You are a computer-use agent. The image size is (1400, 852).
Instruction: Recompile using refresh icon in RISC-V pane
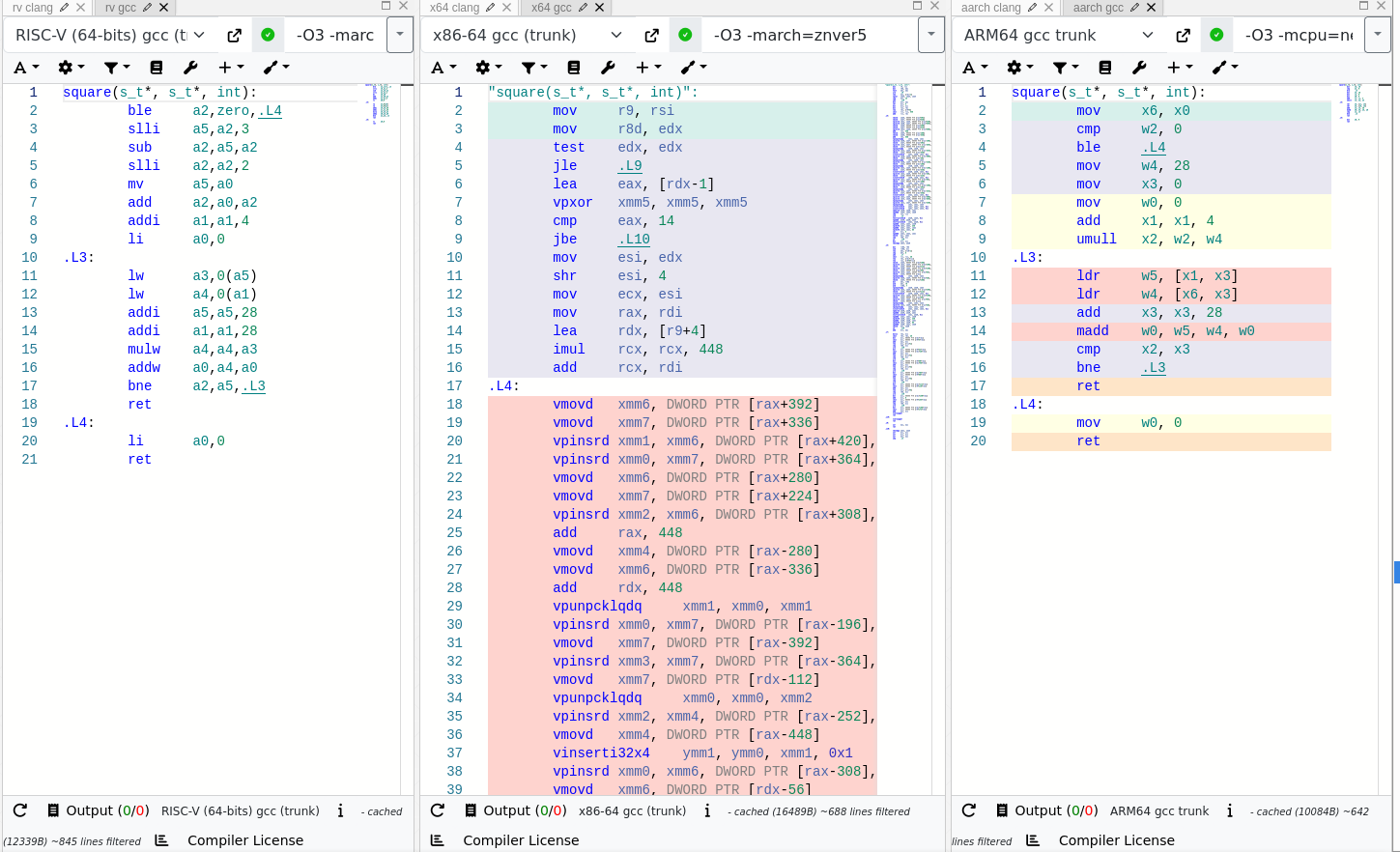coord(20,810)
